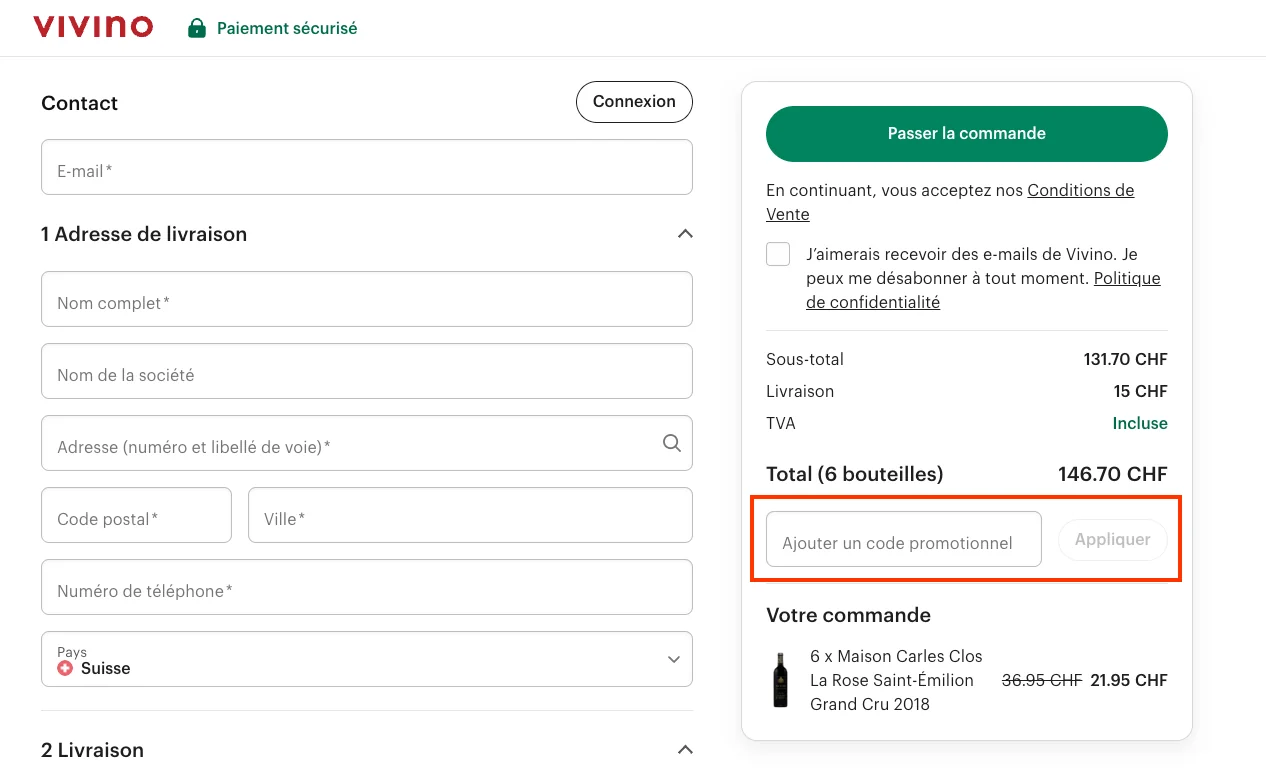Click Passer la commande button
Viewport: 1266px width, 777px height.
tap(967, 134)
